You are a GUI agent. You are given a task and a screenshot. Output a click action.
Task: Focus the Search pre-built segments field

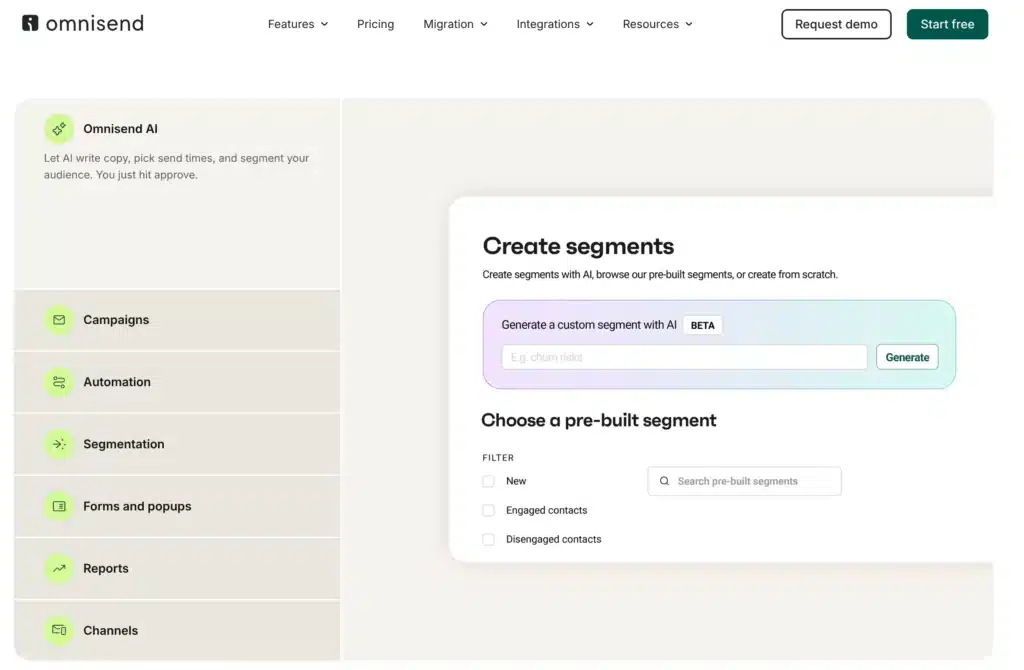point(744,481)
